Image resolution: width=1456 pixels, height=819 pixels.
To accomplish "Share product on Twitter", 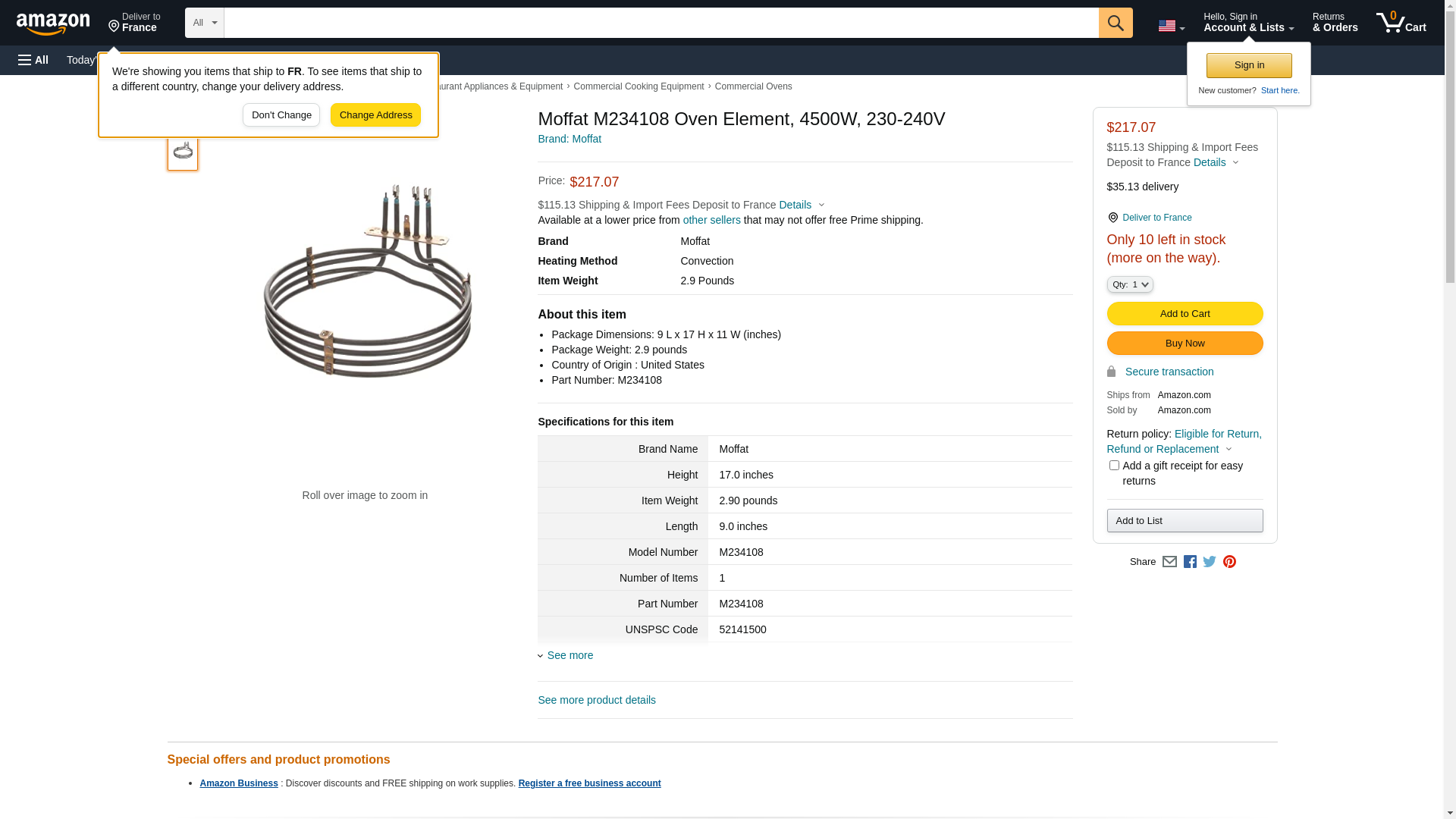I will tap(1210, 562).
